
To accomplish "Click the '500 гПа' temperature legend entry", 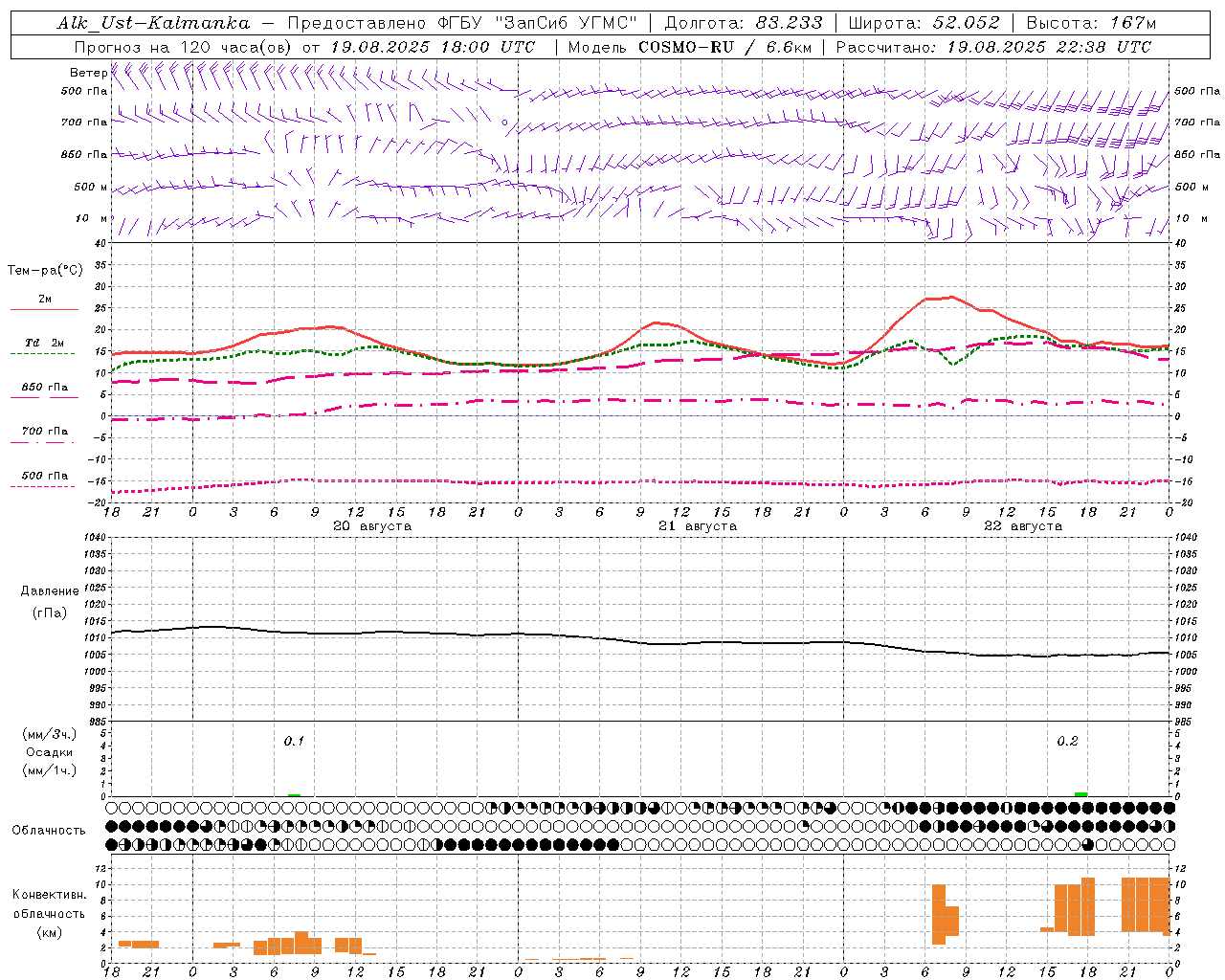I will [x=45, y=476].
